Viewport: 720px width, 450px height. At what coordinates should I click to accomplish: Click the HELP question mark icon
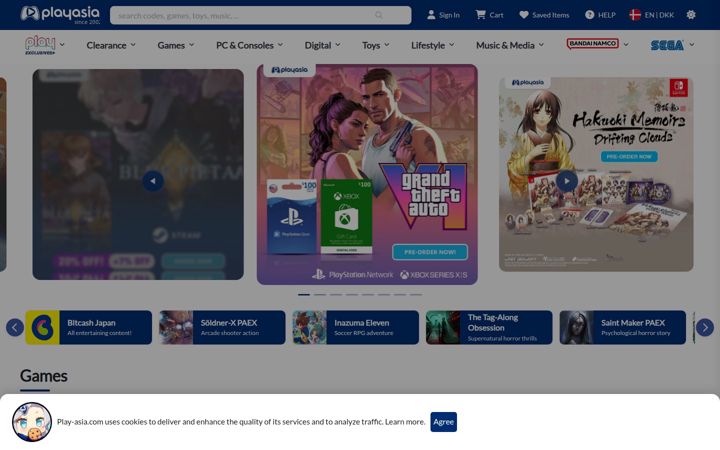click(590, 15)
